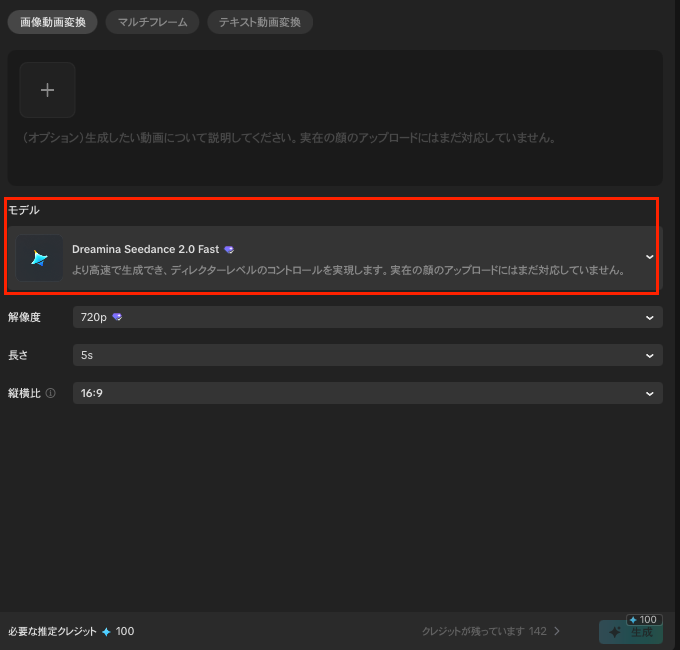The width and height of the screenshot is (680, 650).
Task: Expand the chevron on the 長さ row
Action: pyautogui.click(x=650, y=355)
